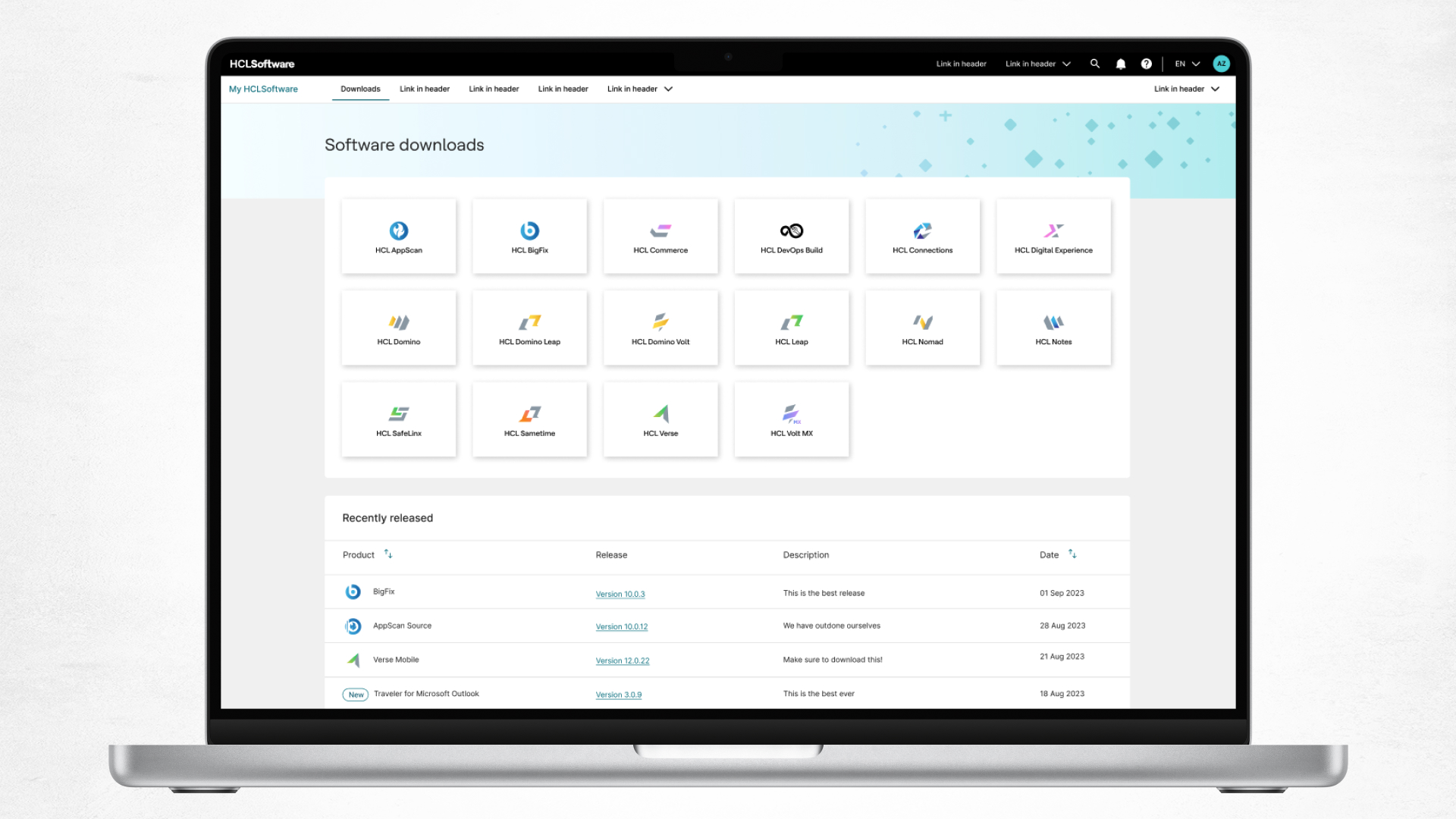
Task: Open the Version 10.0.12 release link
Action: pyautogui.click(x=622, y=627)
